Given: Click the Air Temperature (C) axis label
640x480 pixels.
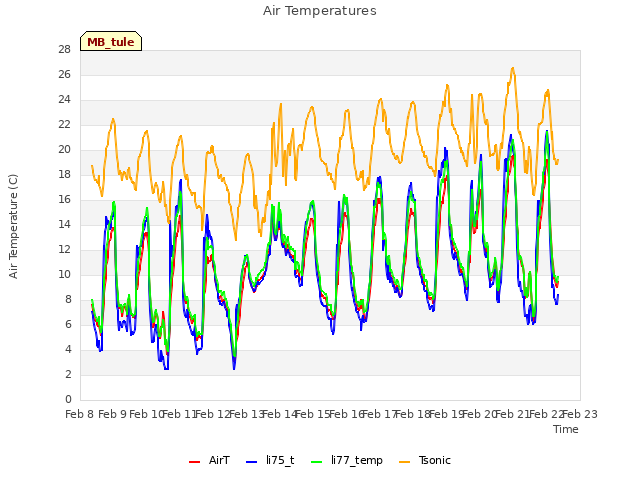Looking at the screenshot, I should point(13,226).
